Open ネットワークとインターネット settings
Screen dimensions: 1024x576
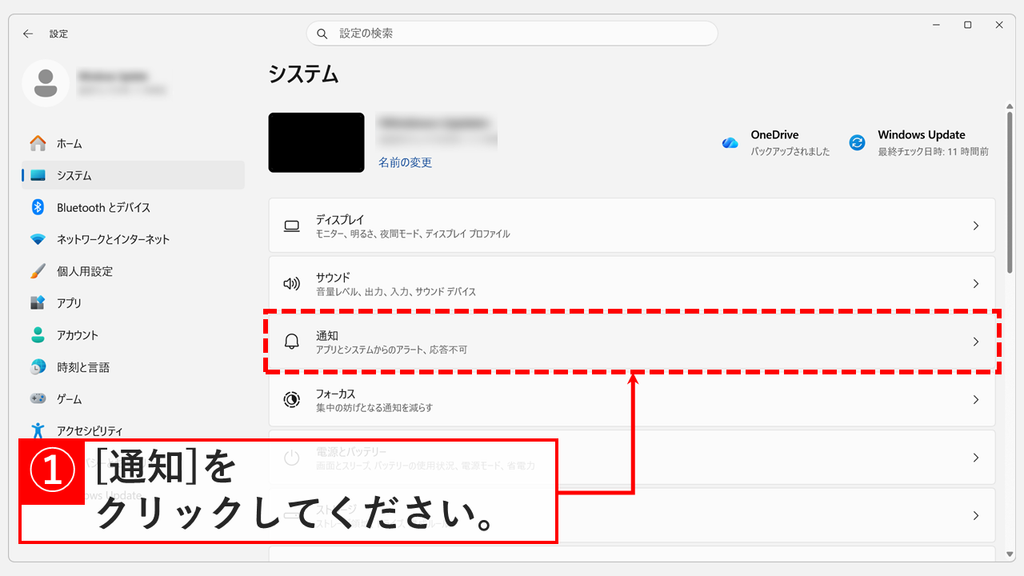pos(133,239)
